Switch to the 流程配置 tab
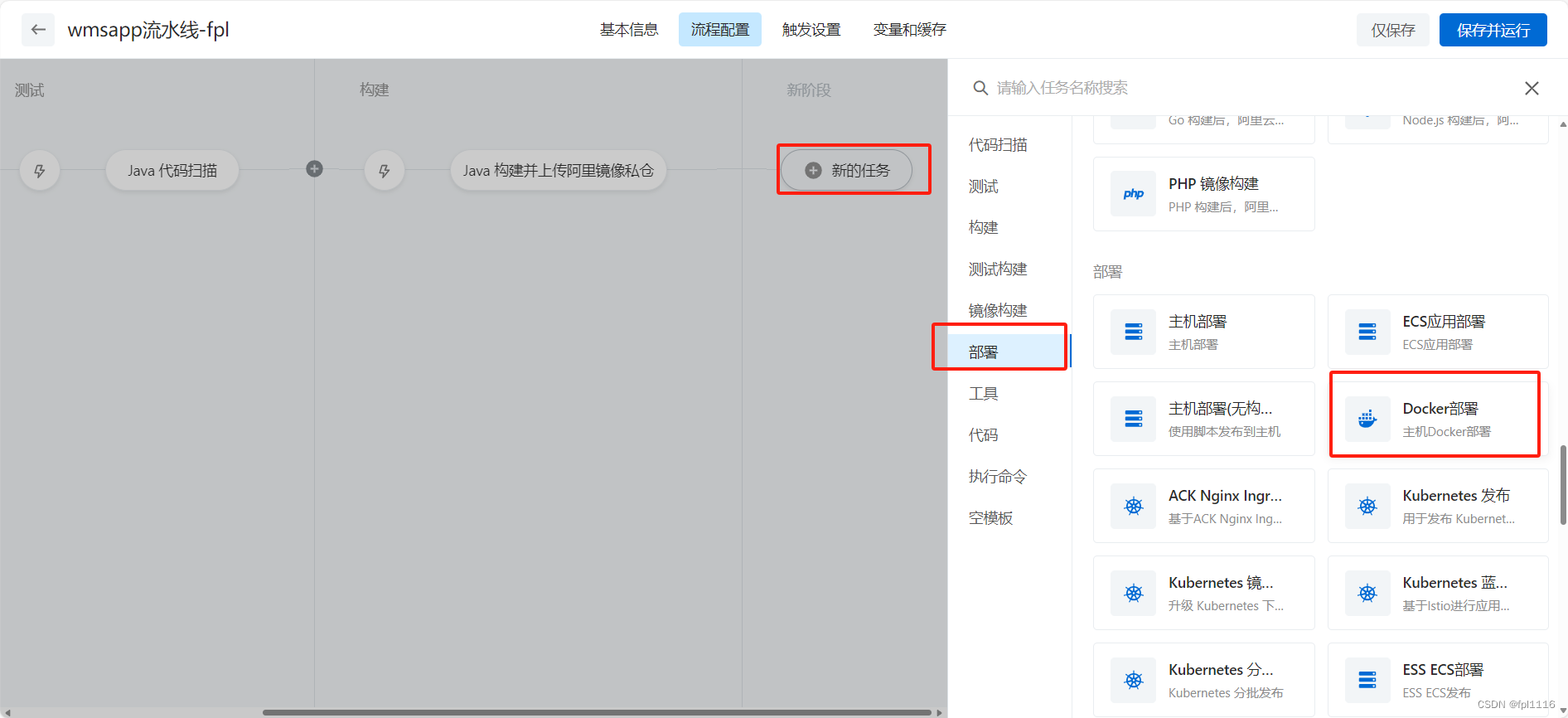The image size is (1568, 718). click(x=720, y=30)
